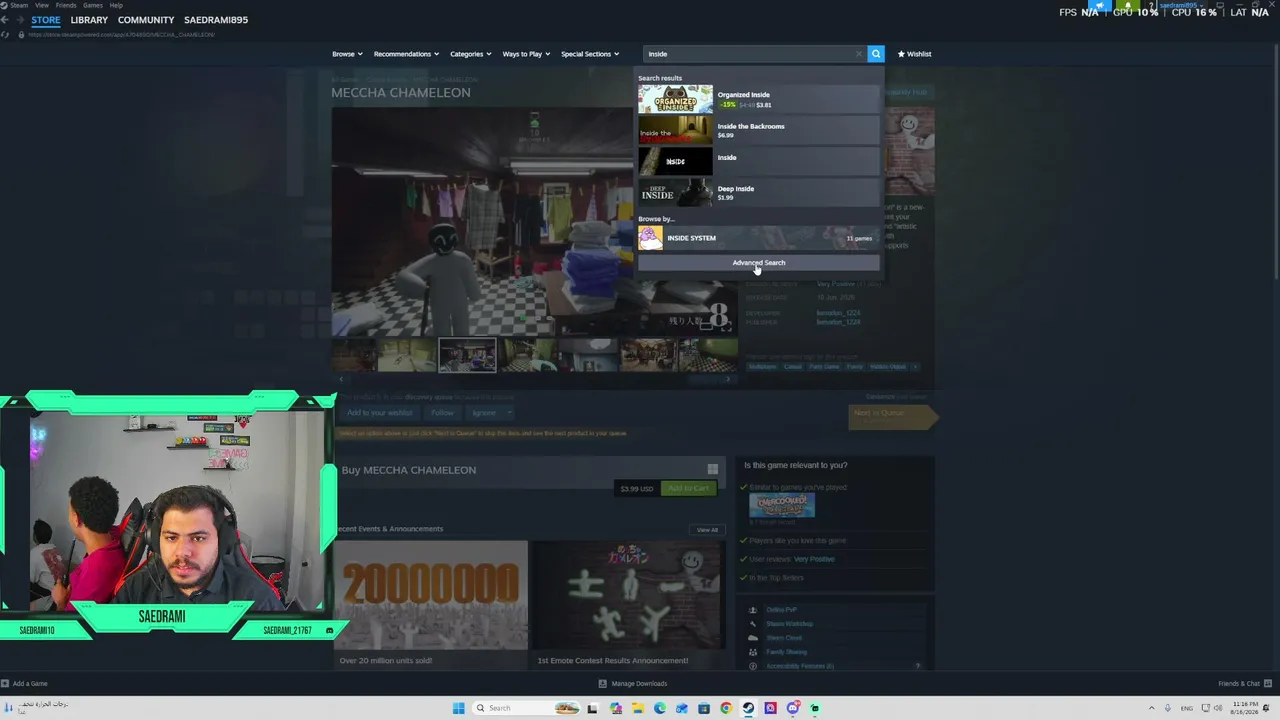
Task: Open the Windows Start menu
Action: [x=458, y=708]
